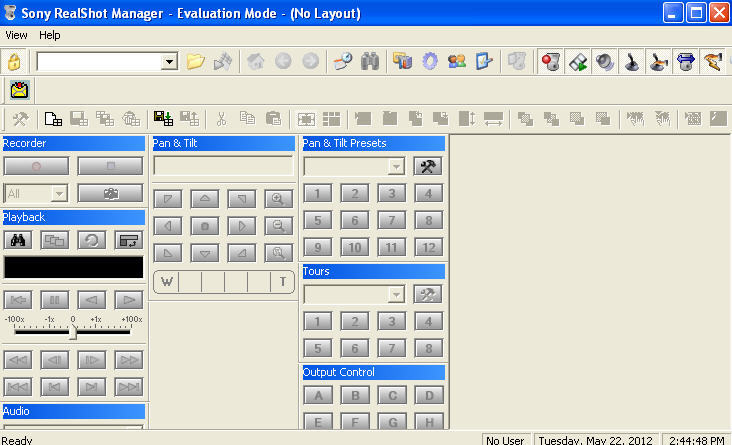
Task: Click the satellite dish toolbar icon
Action: 223,61
